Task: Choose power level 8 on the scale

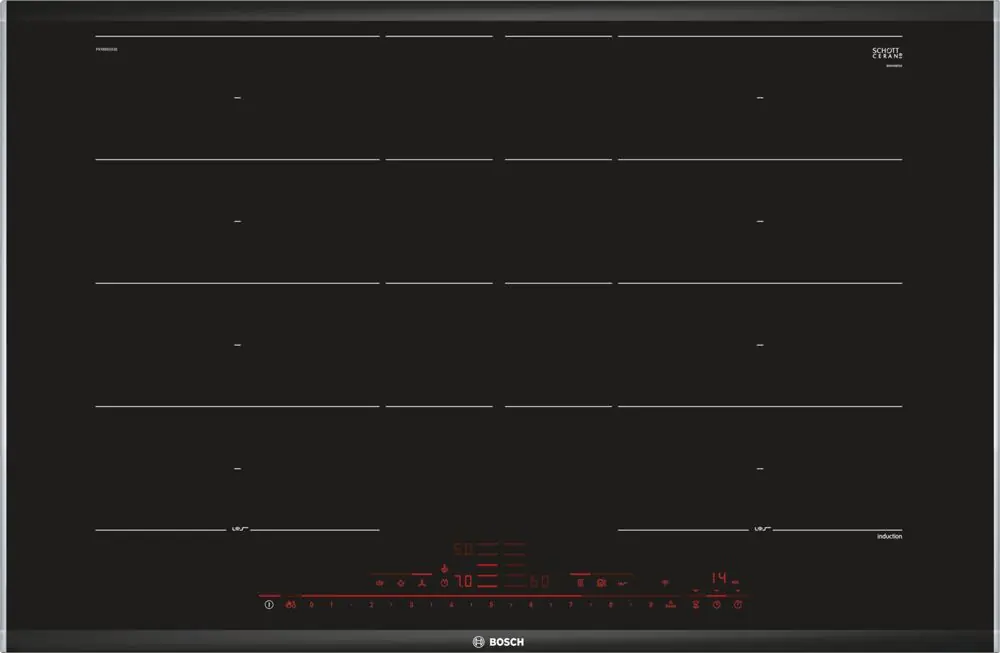Action: click(x=610, y=605)
